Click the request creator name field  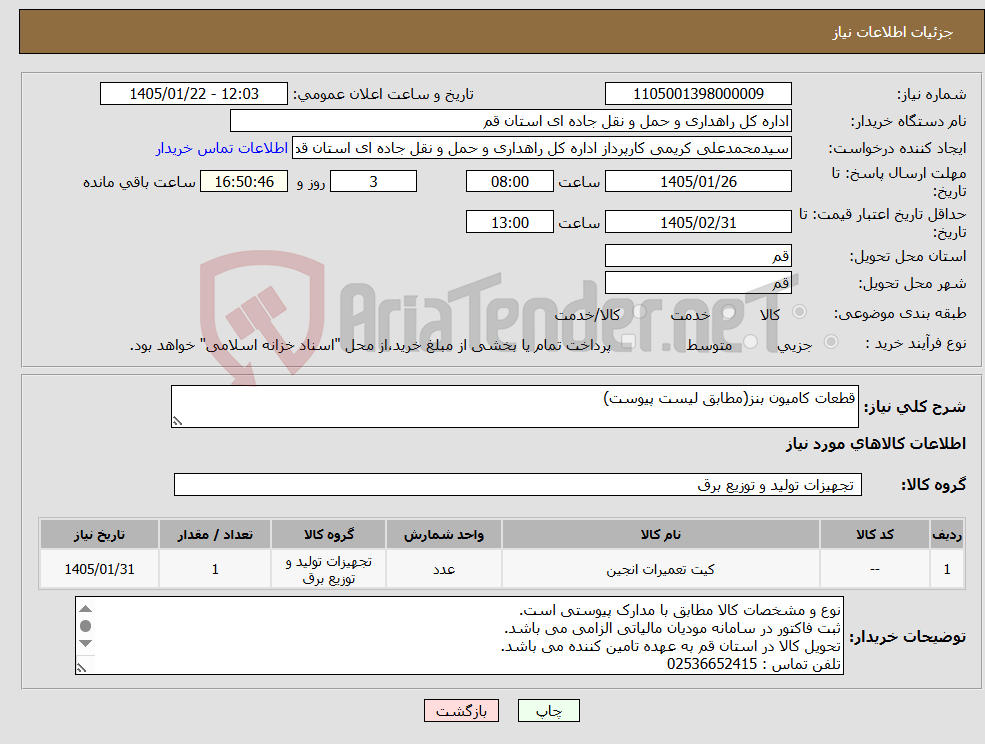coord(542,148)
